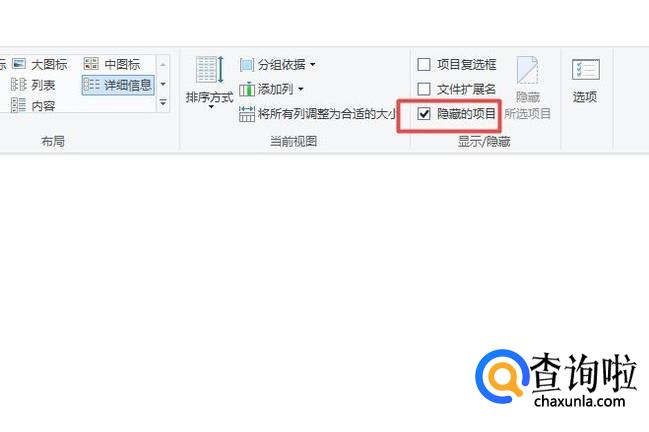Uncheck the 隐藏的项目 checkbox

coord(424,113)
